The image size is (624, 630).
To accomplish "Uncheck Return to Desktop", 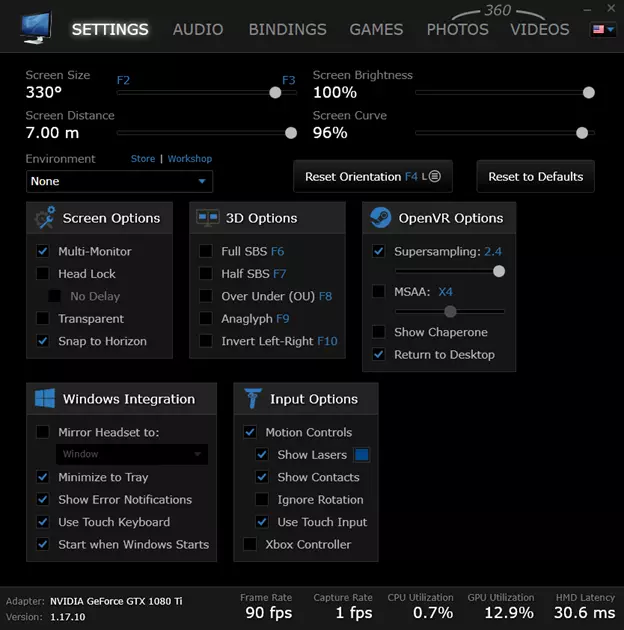I will tap(378, 354).
